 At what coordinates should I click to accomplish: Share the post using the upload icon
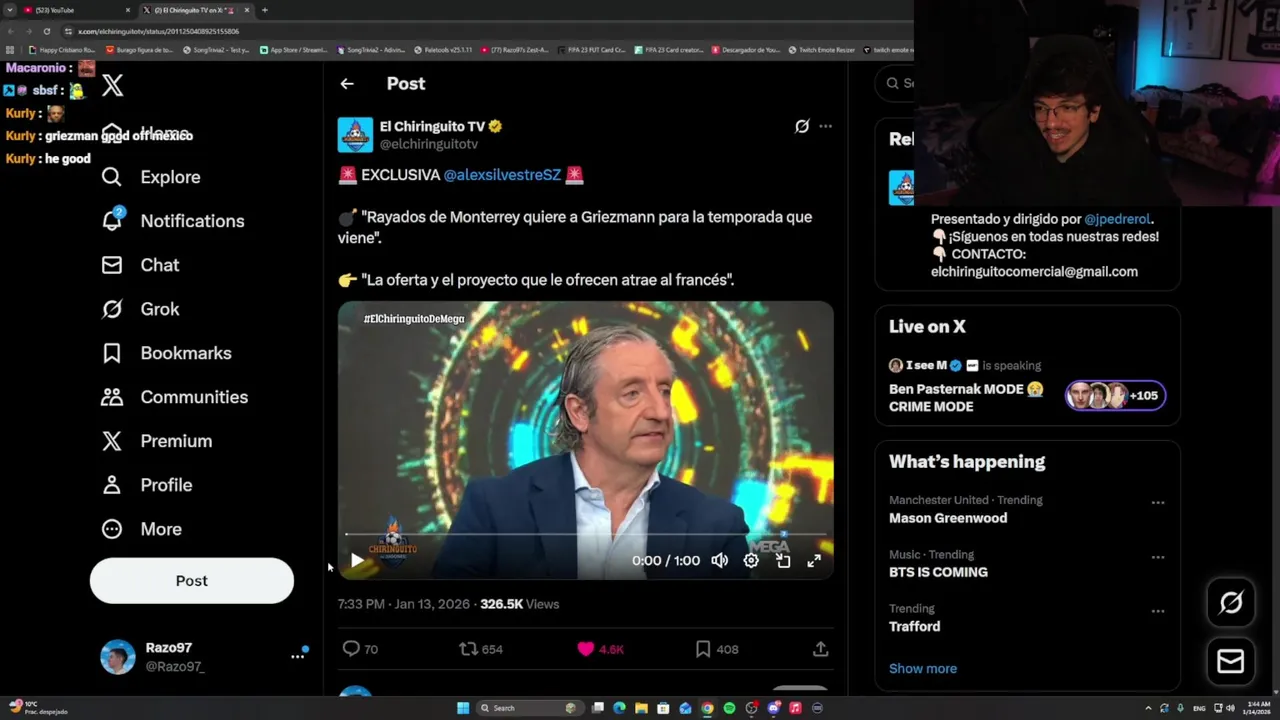click(820, 649)
